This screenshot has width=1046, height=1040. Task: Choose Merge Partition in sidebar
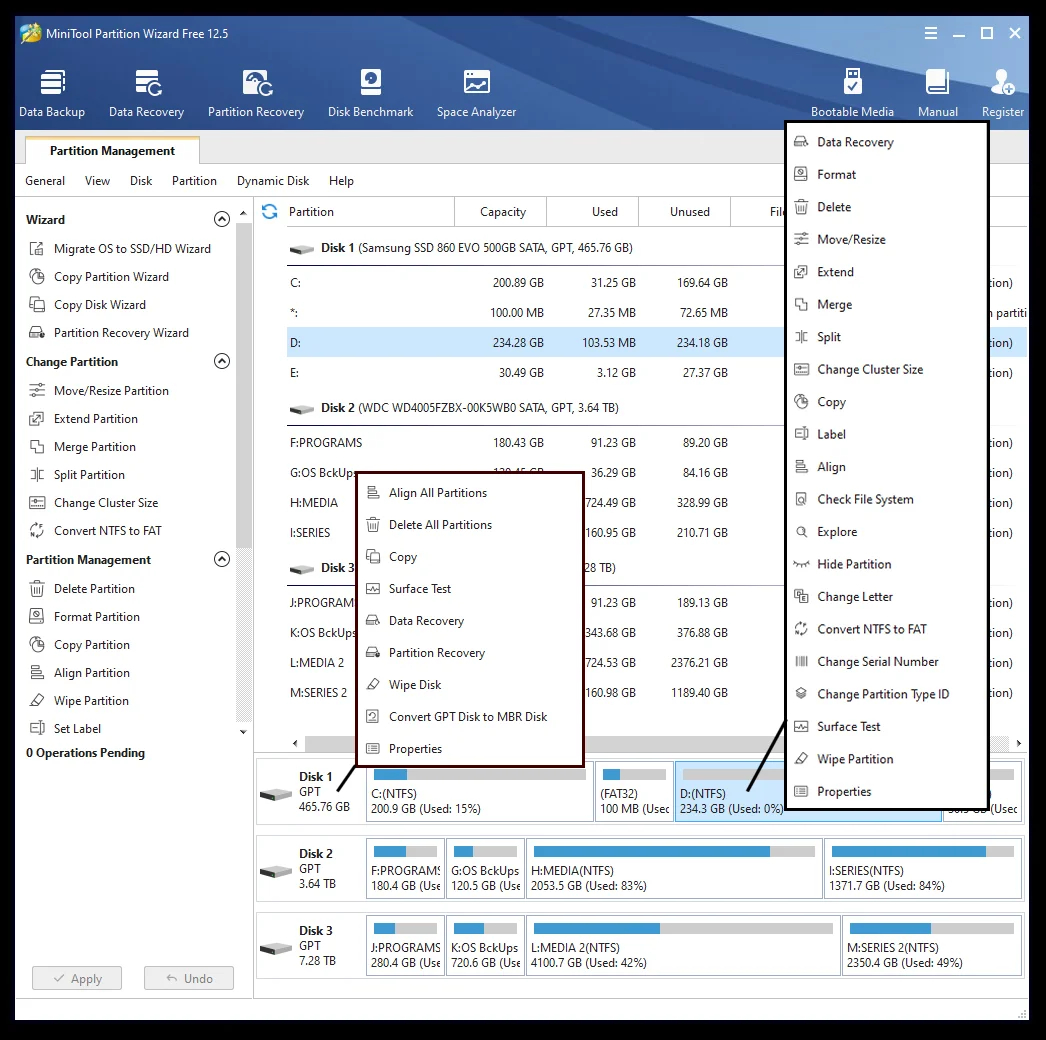(82, 447)
